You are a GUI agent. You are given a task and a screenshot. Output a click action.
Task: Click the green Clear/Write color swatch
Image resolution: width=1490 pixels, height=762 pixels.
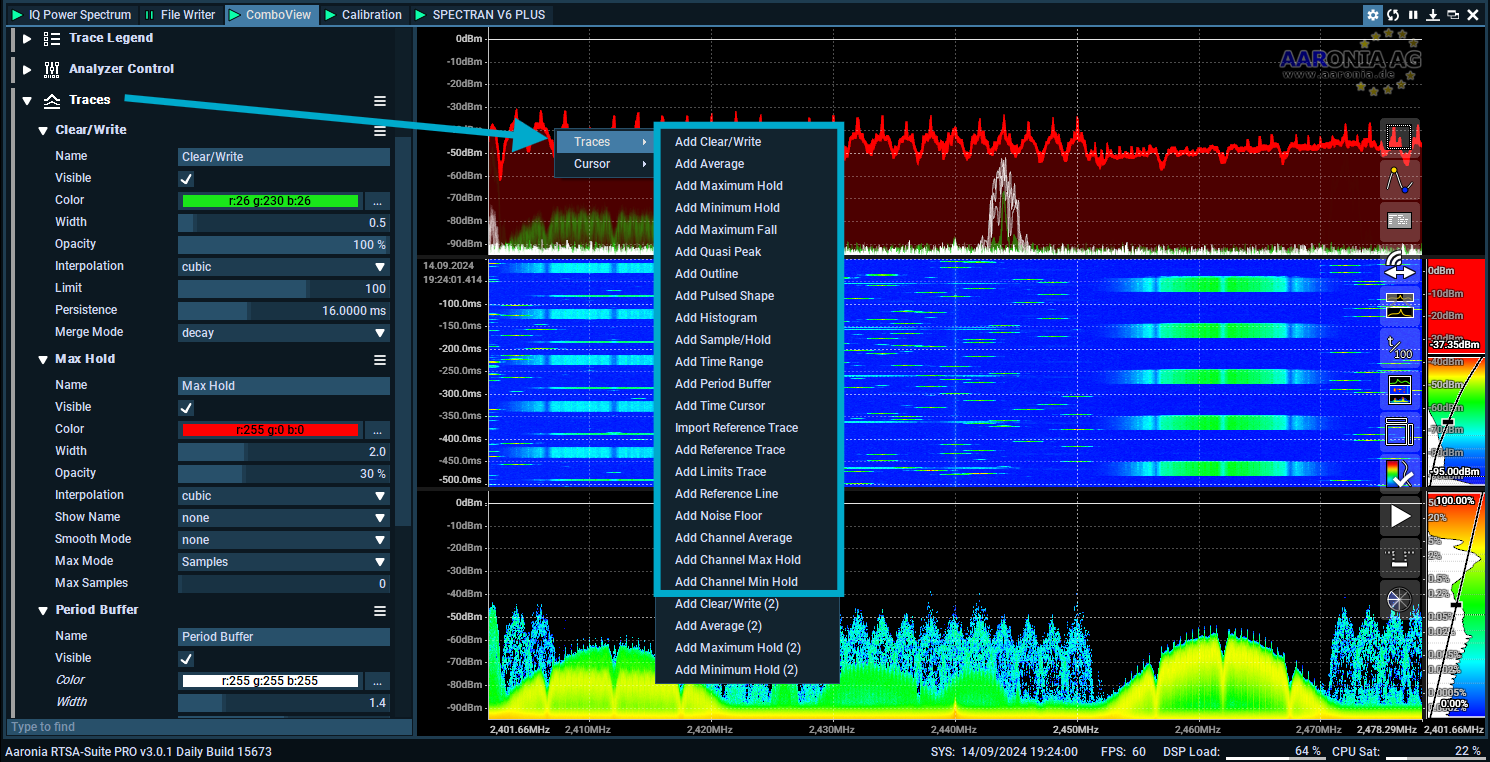click(x=269, y=201)
